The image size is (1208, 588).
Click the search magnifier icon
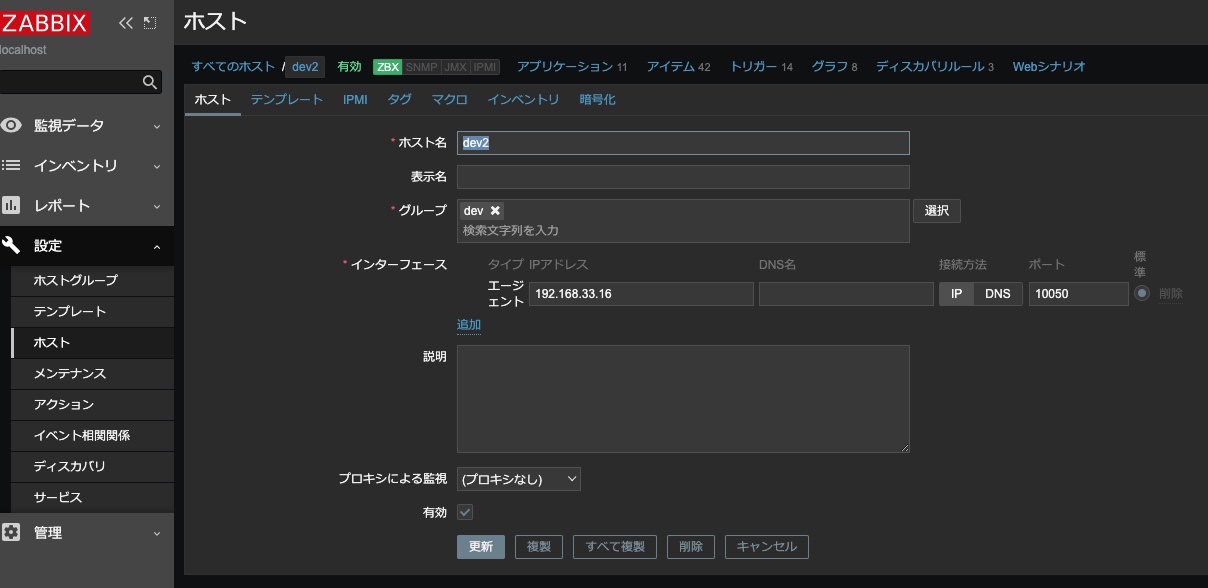[x=150, y=82]
